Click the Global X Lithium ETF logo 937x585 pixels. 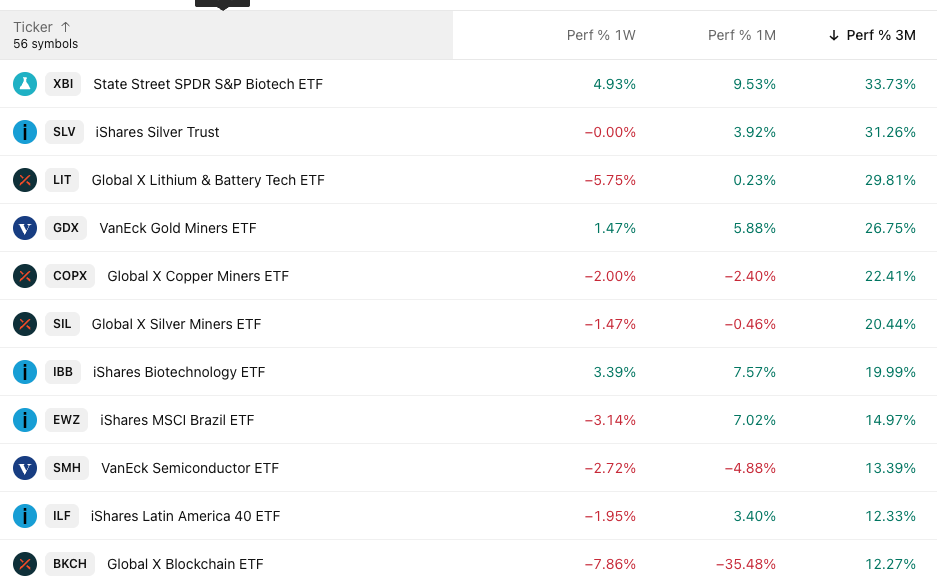coord(25,180)
